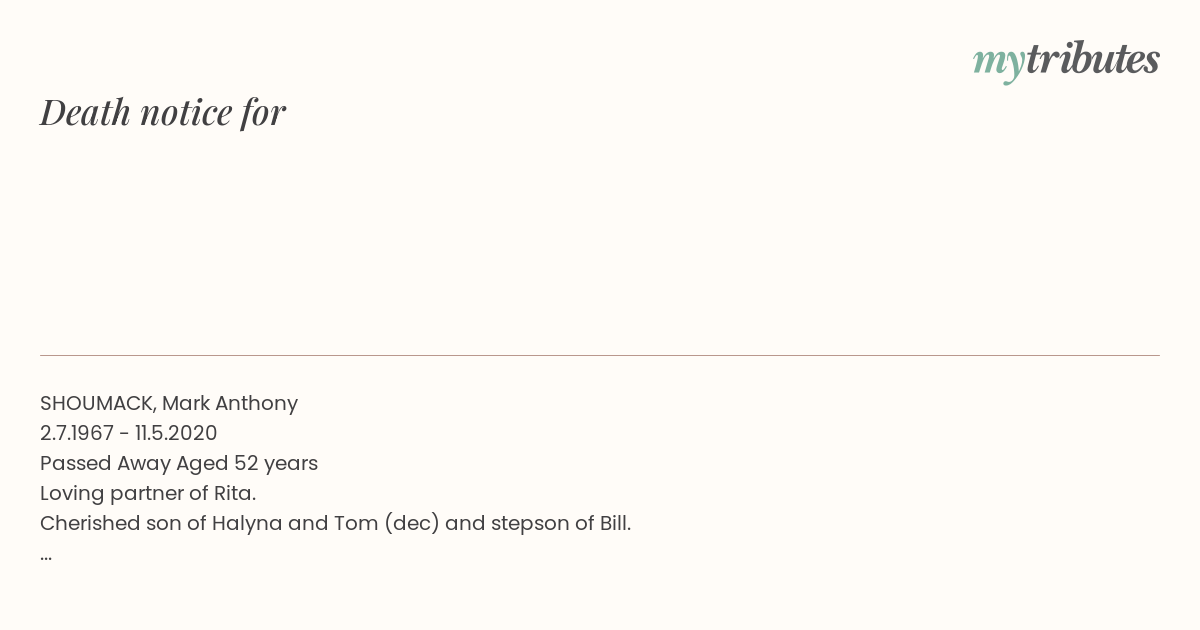1200x630 pixels.
Task: Click the 'Cherished son of Halyna' line
Action: (x=335, y=523)
